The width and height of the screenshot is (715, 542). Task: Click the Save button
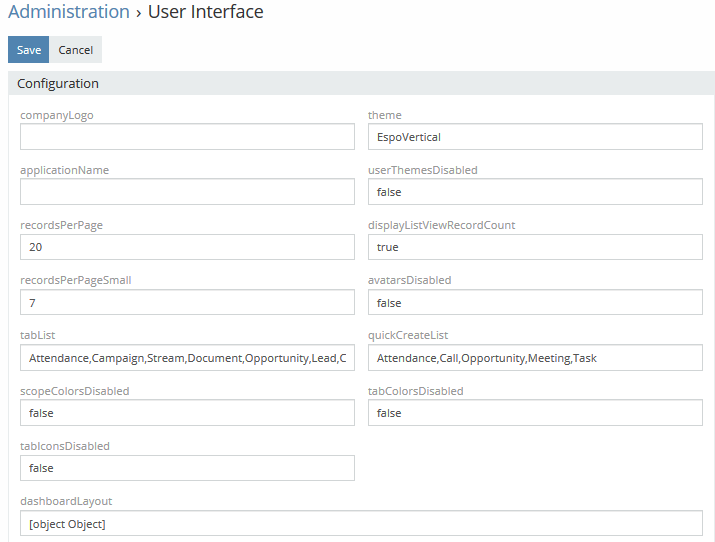coord(28,50)
